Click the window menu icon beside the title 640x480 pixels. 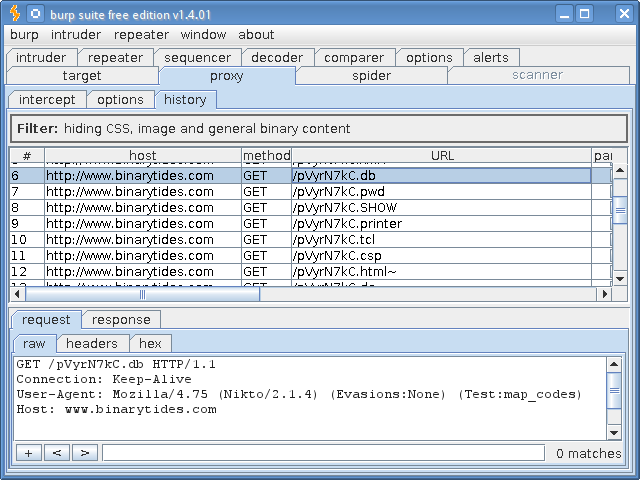[x=35, y=13]
